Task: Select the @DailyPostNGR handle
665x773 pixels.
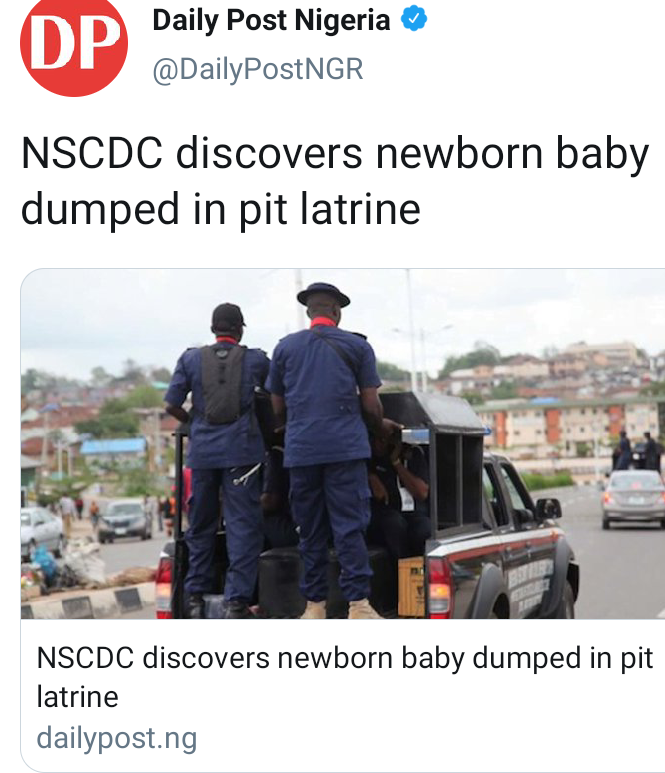Action: tap(258, 69)
